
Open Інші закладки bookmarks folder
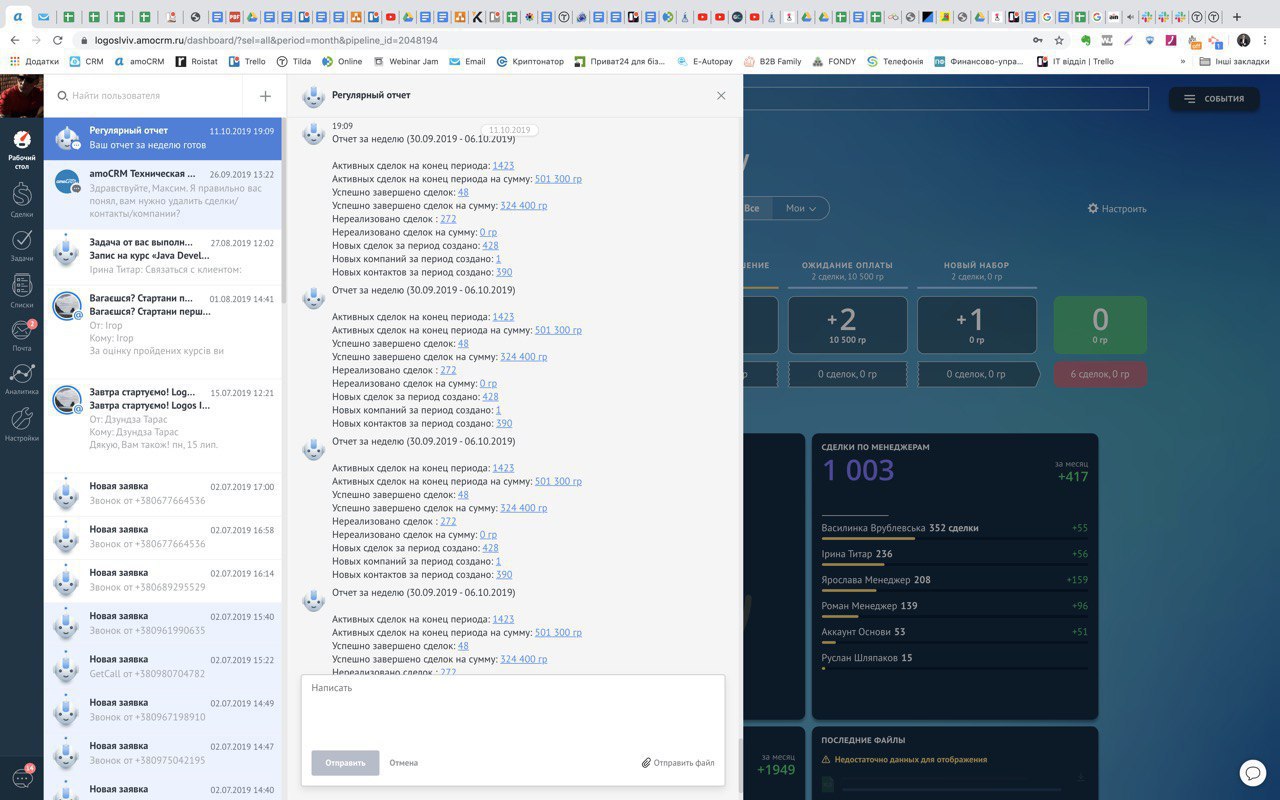(1235, 61)
